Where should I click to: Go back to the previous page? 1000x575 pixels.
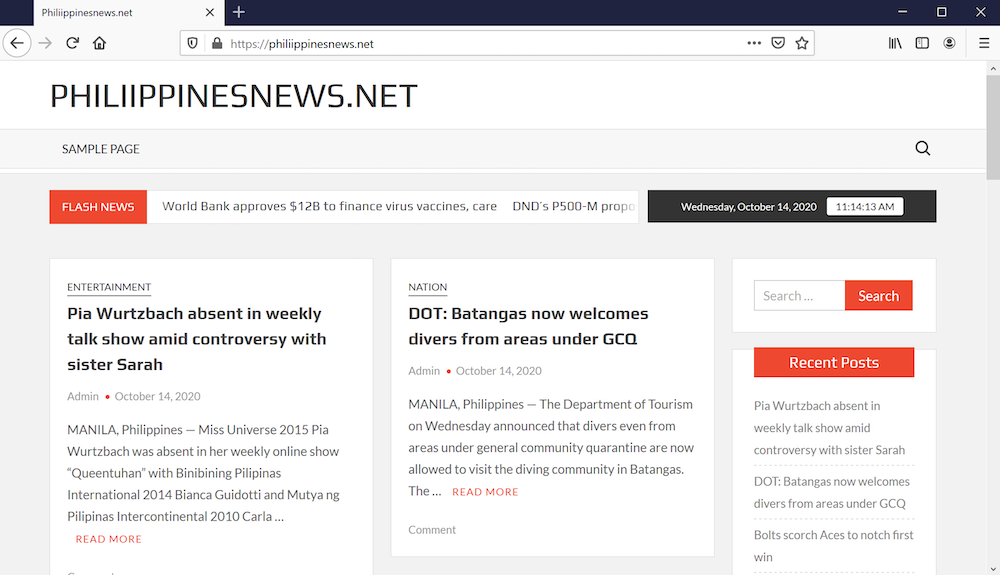17,43
